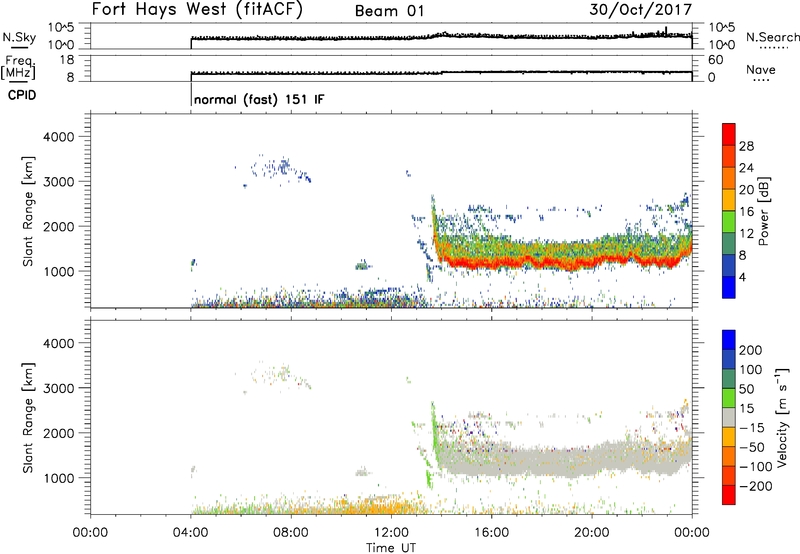Click the '4' tick on Power colorbar
800x554 pixels.
point(743,277)
